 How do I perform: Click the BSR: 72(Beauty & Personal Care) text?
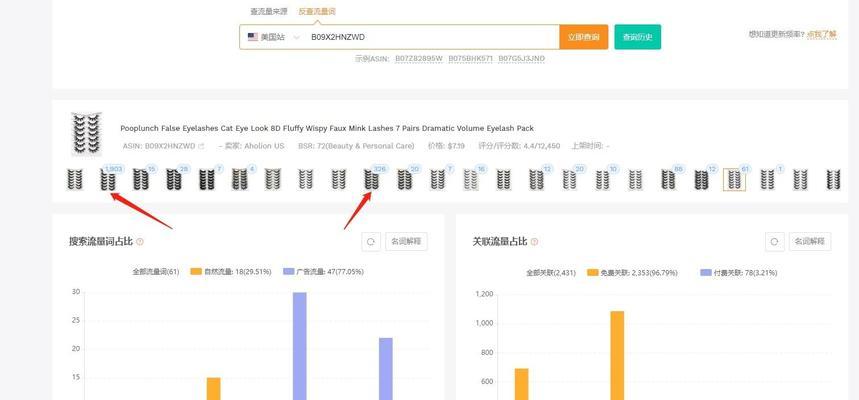click(x=356, y=146)
